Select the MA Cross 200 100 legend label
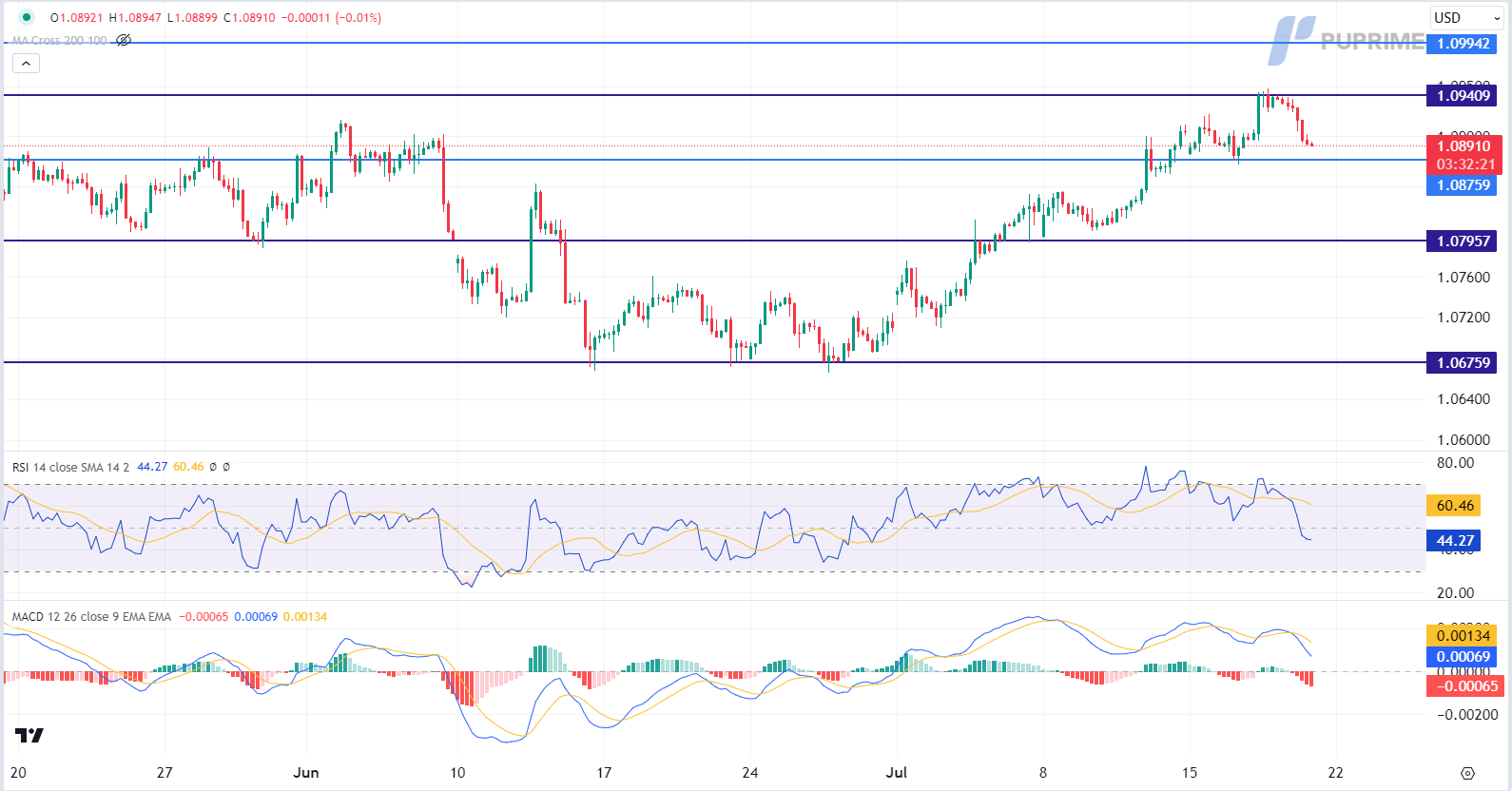Image resolution: width=1512 pixels, height=791 pixels. (59, 40)
